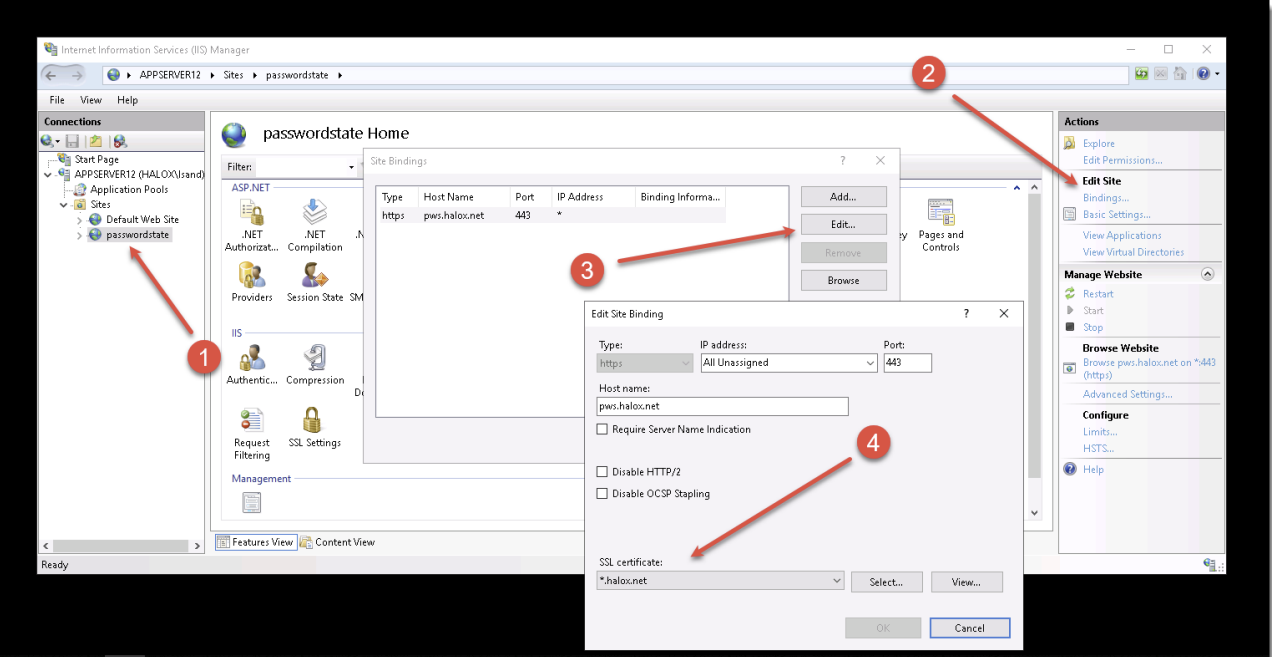
Task: Open the disabled Type dropdown showing https
Action: (x=645, y=363)
